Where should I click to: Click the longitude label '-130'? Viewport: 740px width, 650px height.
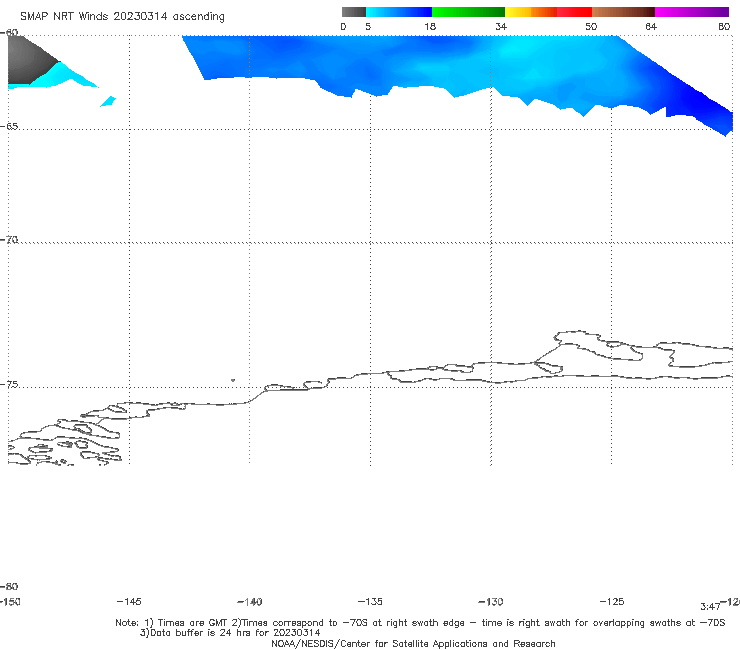pos(491,601)
